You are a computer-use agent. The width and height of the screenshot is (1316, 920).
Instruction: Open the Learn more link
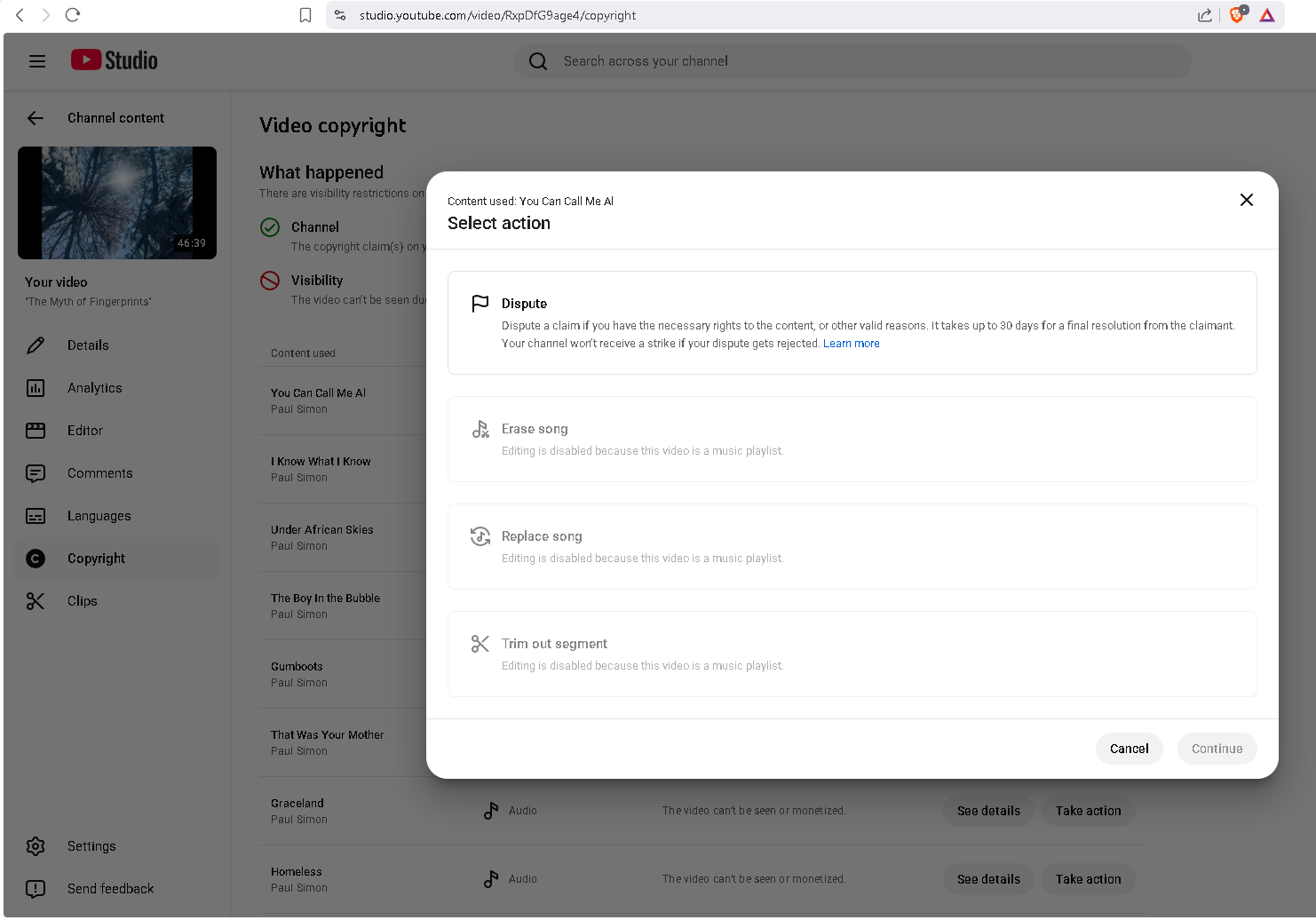click(851, 344)
